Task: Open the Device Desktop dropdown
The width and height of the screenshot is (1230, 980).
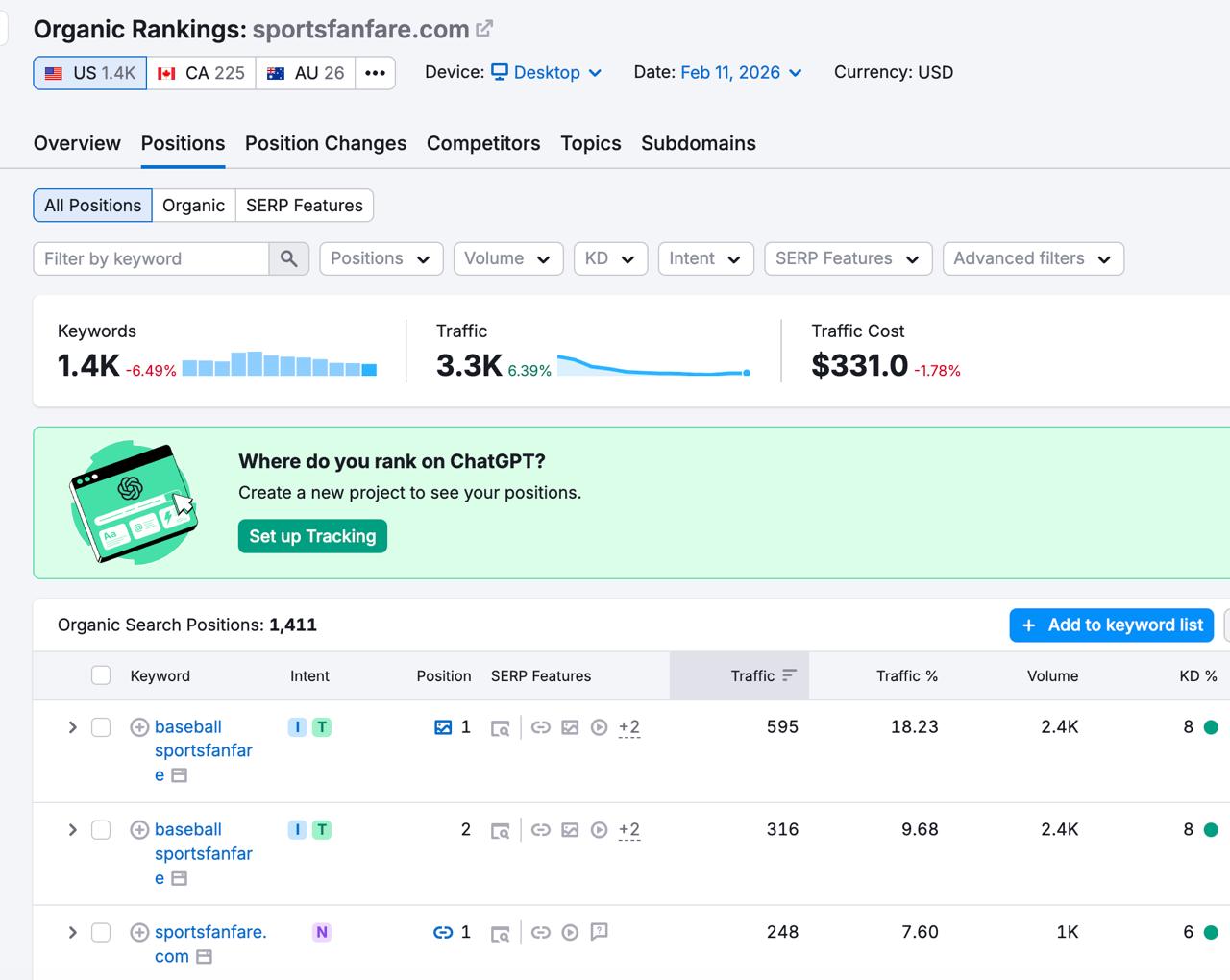Action: pos(546,73)
